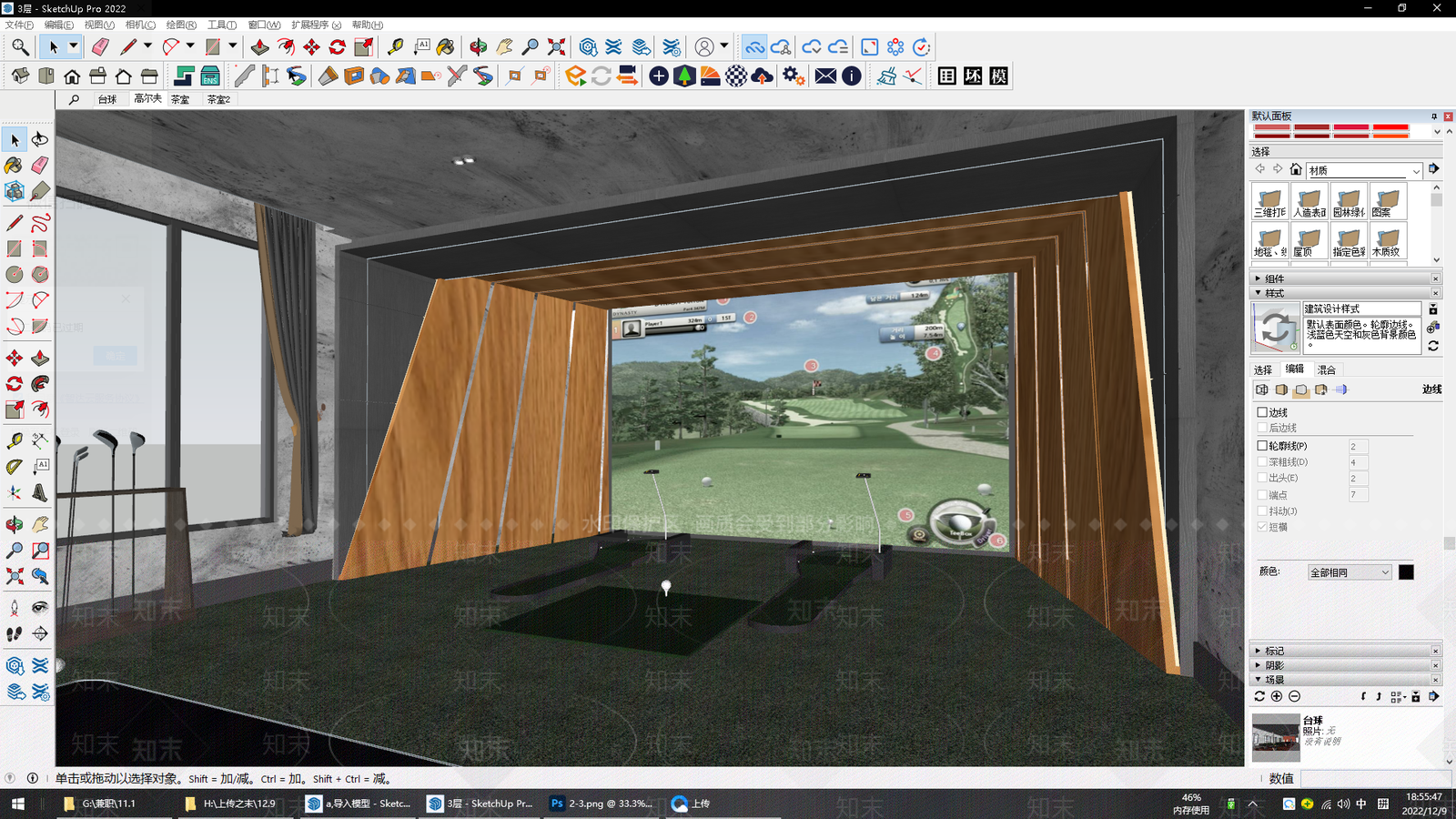The image size is (1456, 819).
Task: Switch to the 茶室2 scene tab
Action: tap(218, 99)
